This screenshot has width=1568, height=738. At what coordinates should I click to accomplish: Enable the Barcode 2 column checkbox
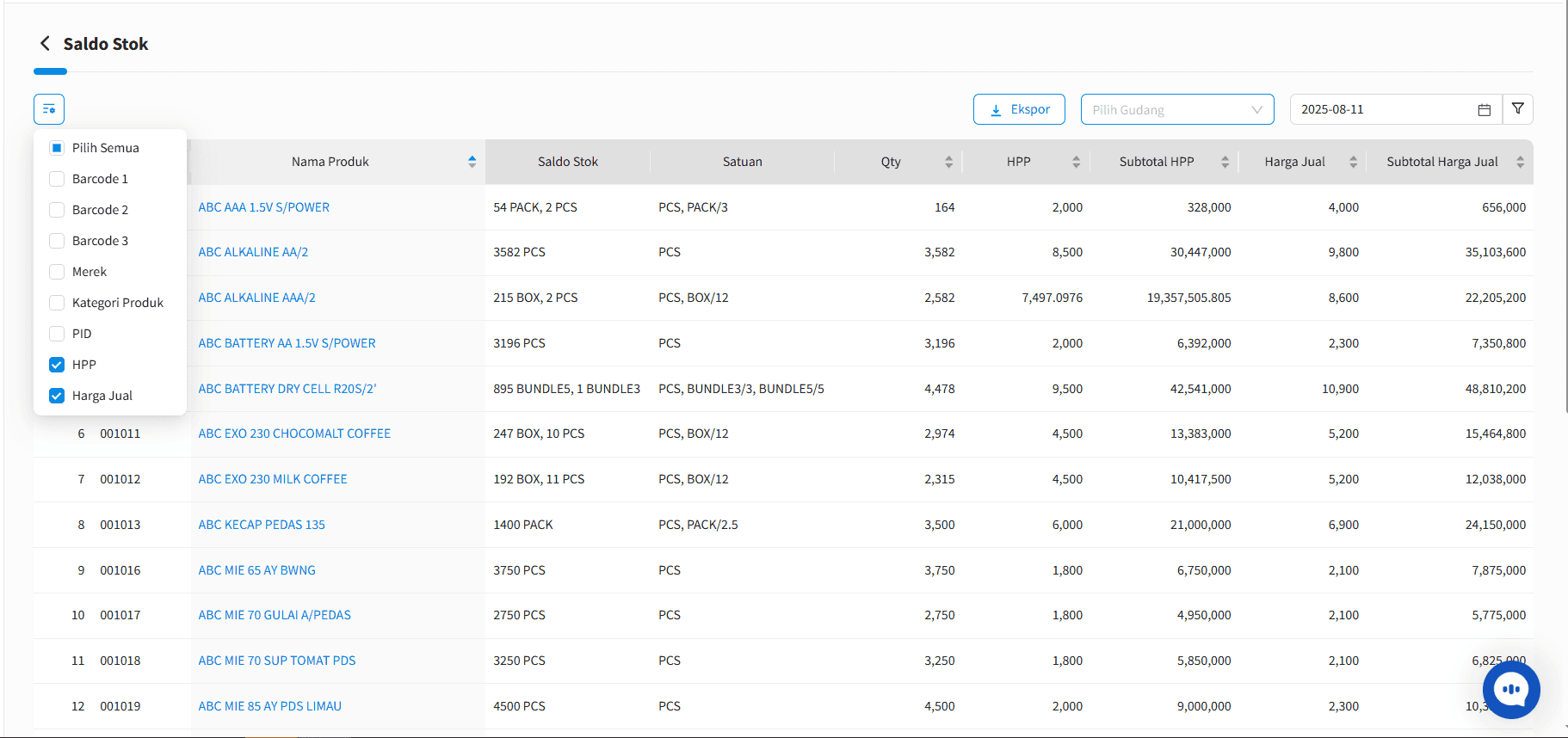[57, 210]
